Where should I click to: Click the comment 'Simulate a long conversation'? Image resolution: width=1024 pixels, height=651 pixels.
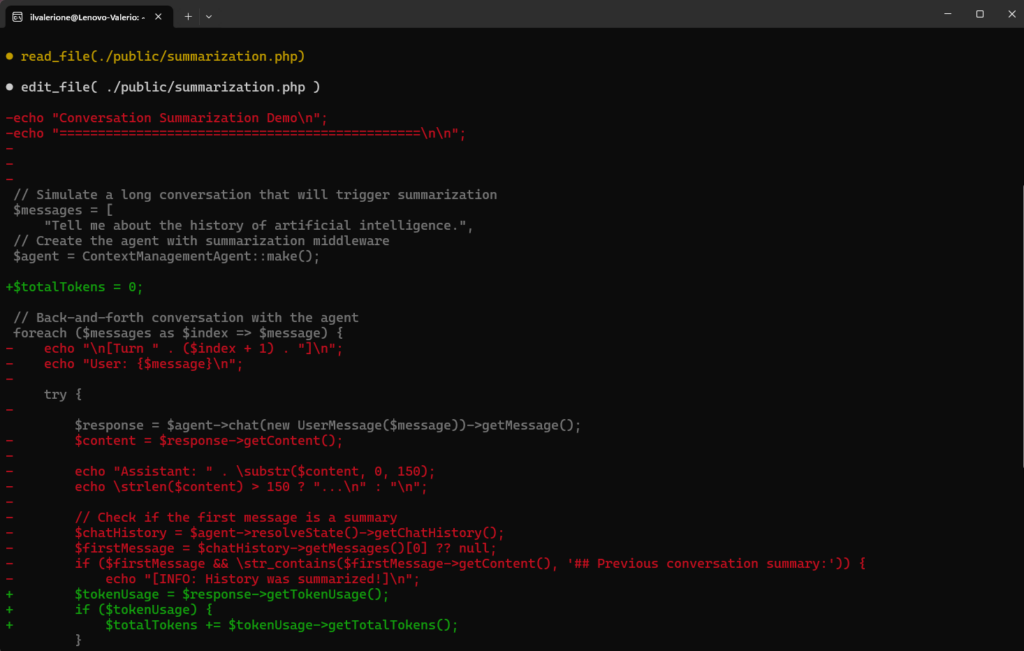[x=255, y=195]
